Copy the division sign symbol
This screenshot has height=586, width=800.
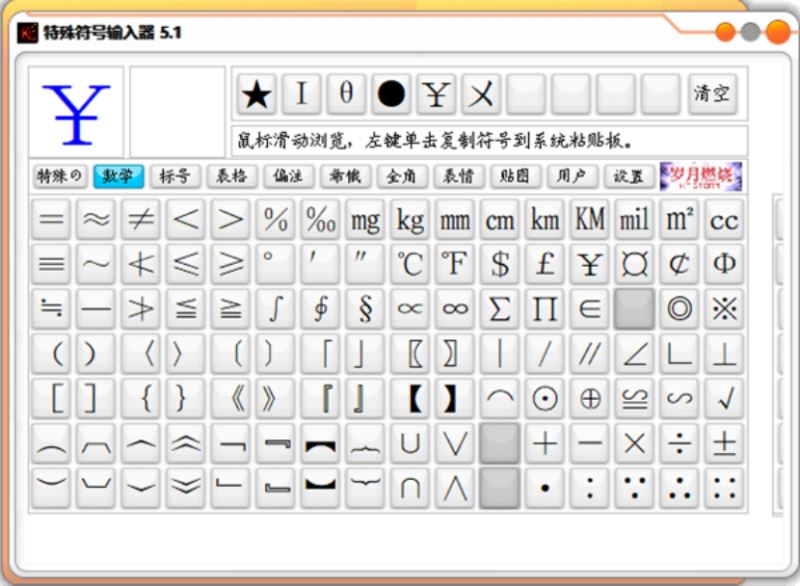(x=679, y=443)
